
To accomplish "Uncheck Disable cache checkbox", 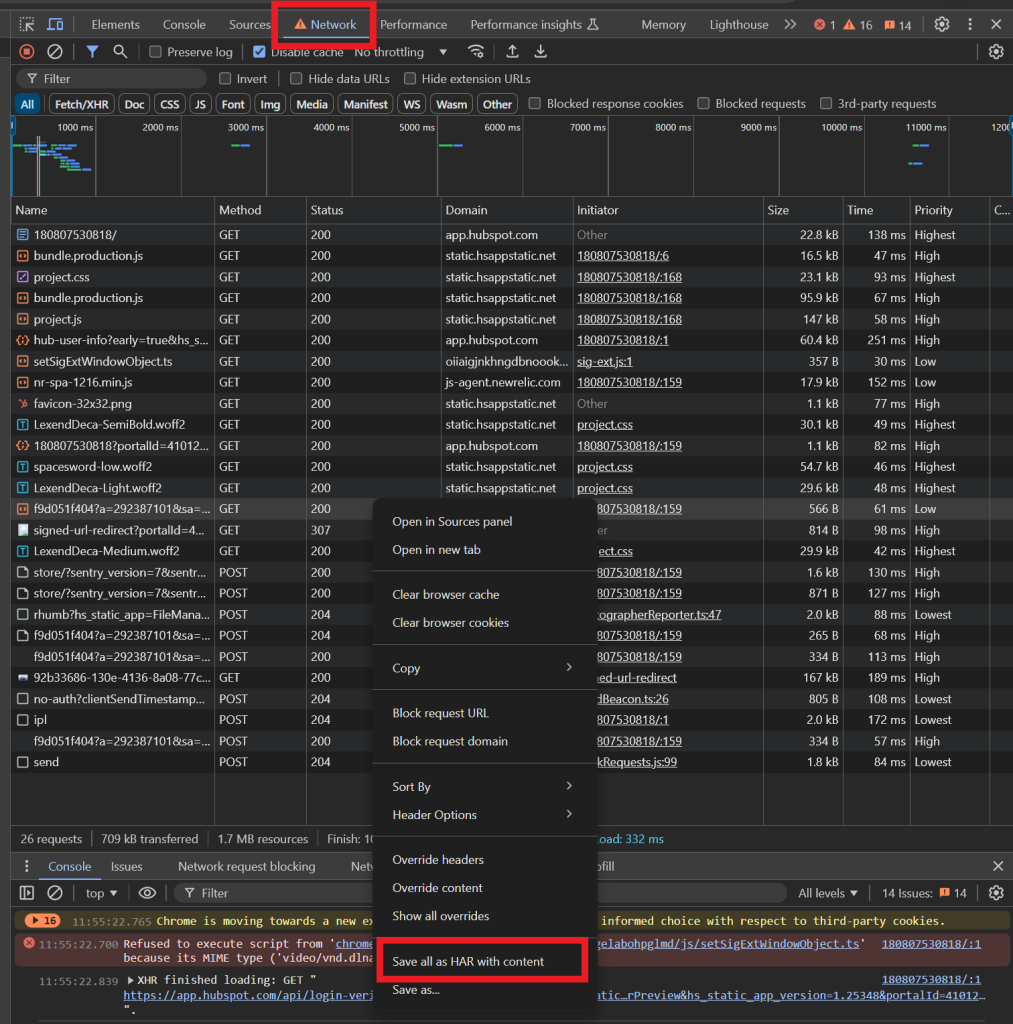I will pos(259,52).
